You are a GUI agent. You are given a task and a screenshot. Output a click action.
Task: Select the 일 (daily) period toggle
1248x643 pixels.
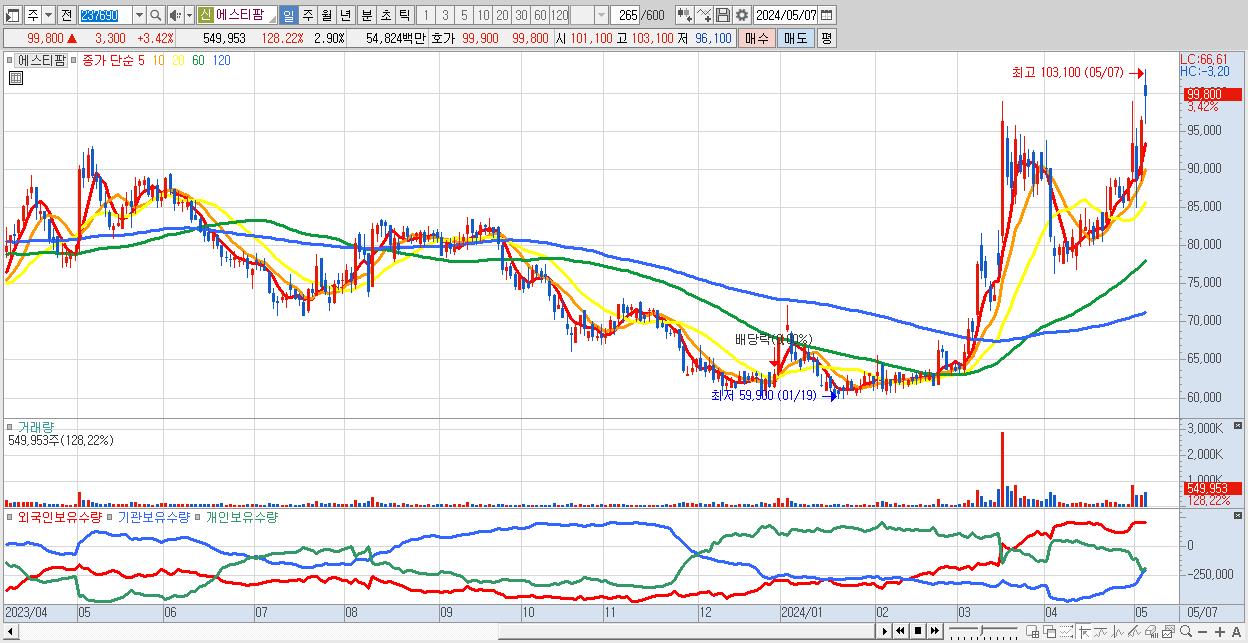coord(288,15)
